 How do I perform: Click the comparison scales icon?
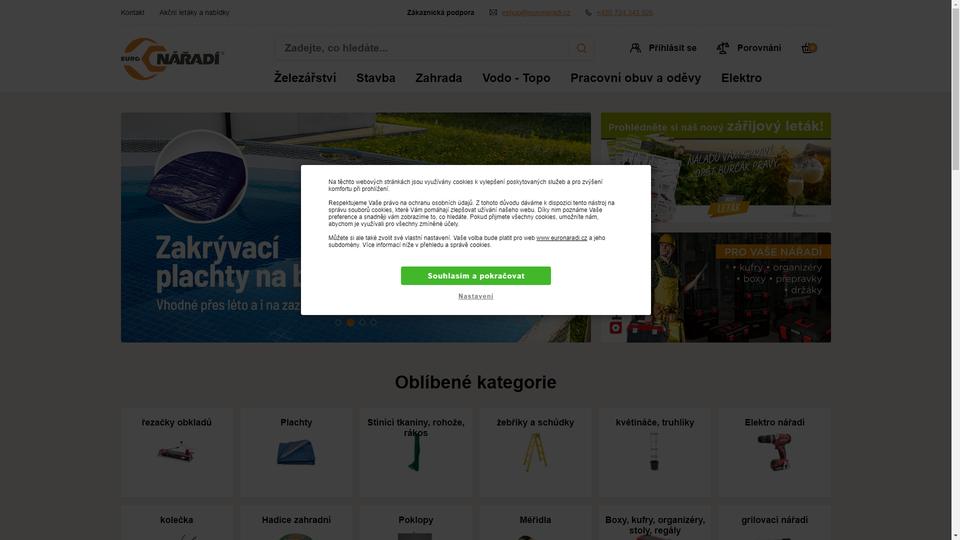[722, 48]
